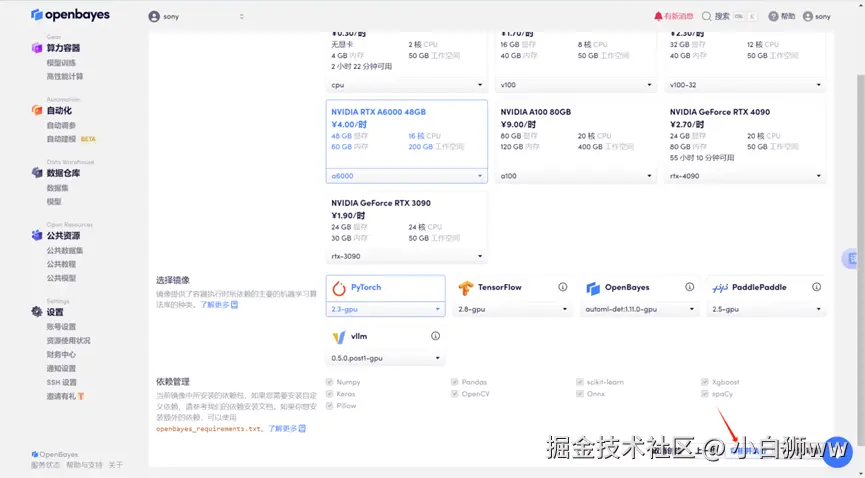Open 帮助与支持 footer link
Screen dimensions: 865x478
[x=84, y=465]
